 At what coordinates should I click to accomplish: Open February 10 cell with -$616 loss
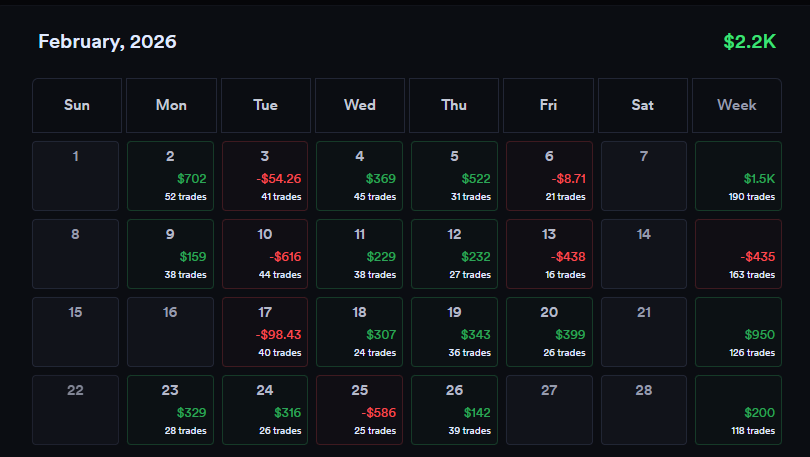(265, 254)
